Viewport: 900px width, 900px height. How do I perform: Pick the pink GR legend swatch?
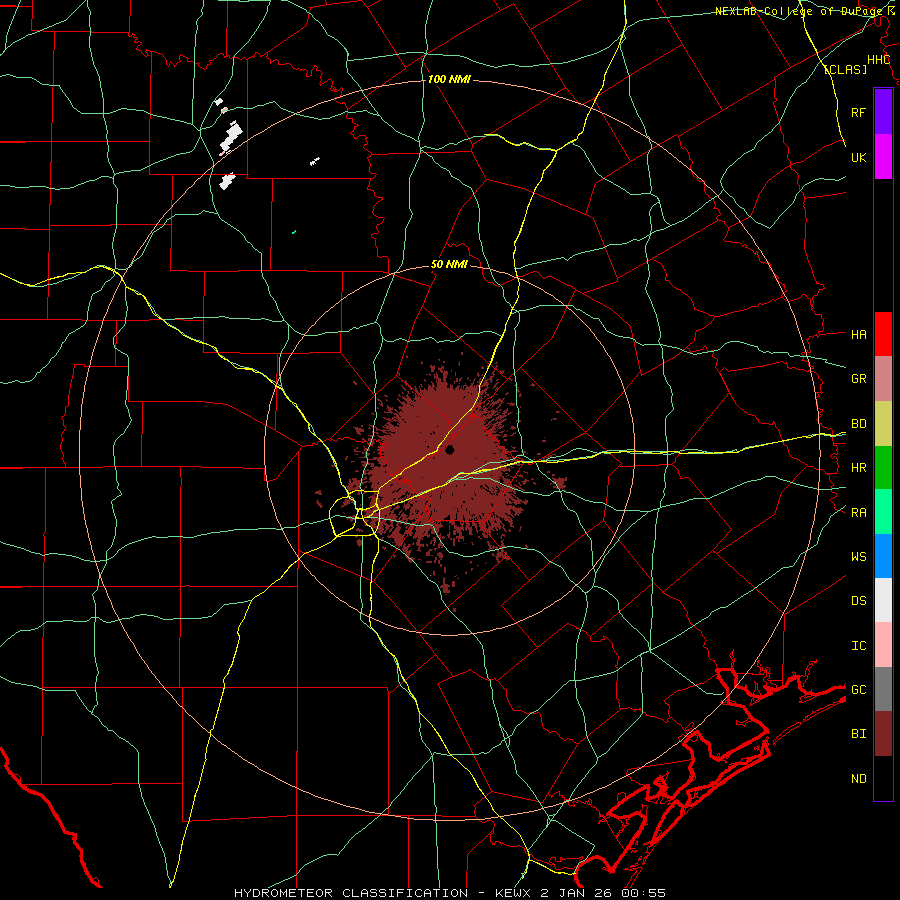883,379
